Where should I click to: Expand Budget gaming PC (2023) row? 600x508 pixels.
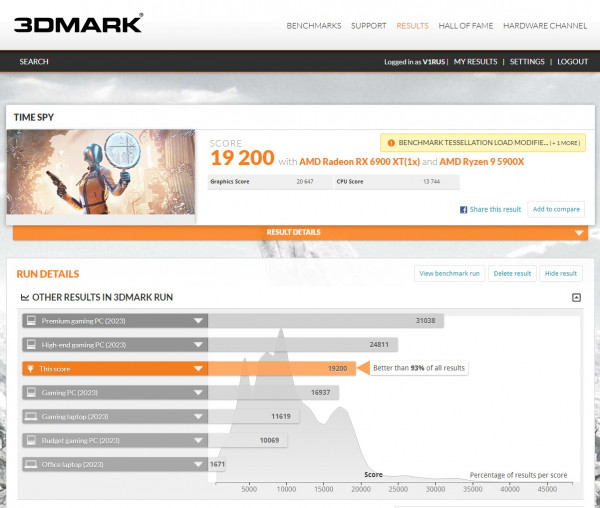coord(115,440)
